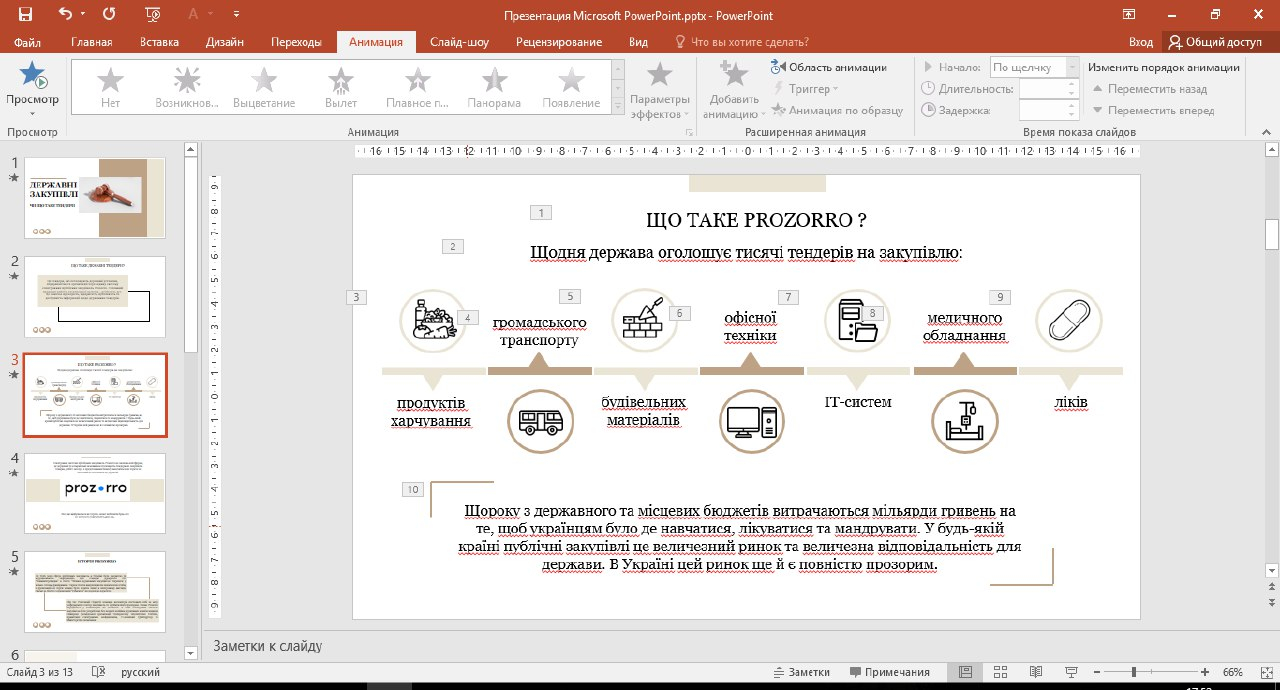
Task: Apply the Вылет animation effect
Action: (x=341, y=87)
